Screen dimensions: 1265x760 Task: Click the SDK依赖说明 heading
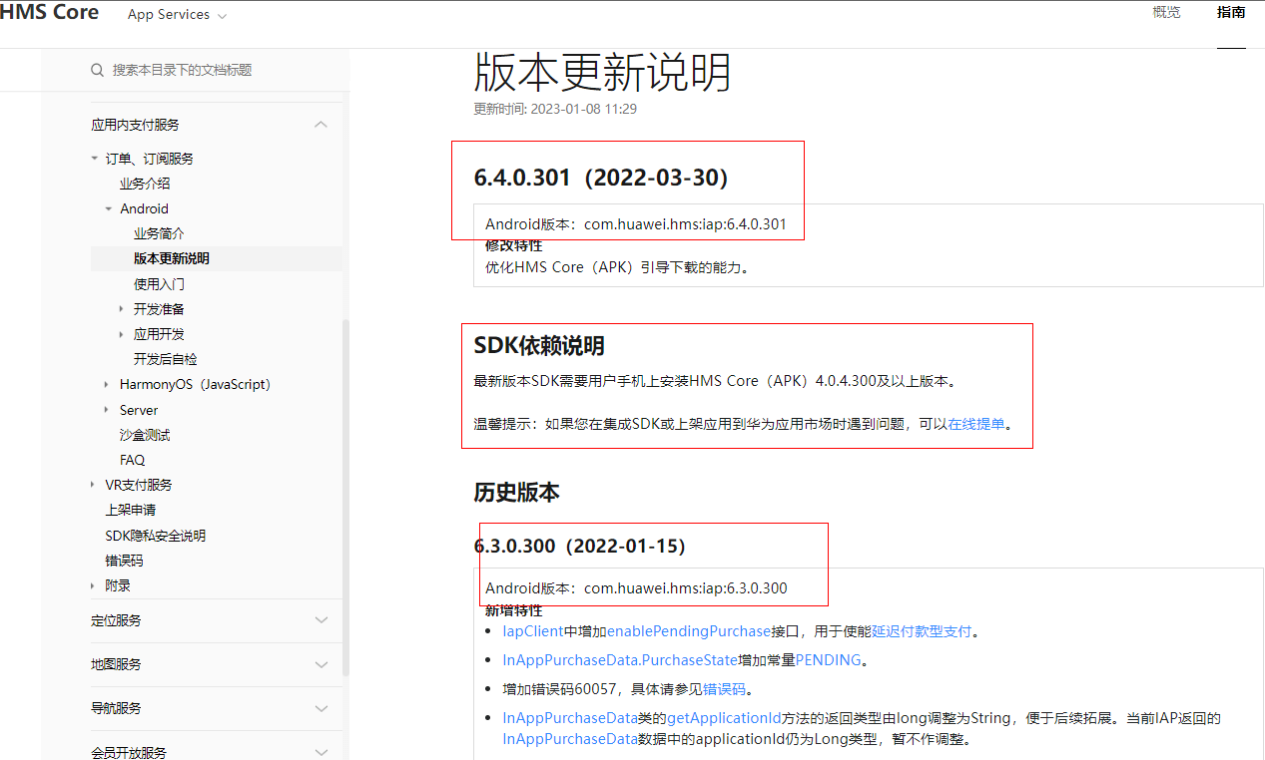[x=539, y=346]
